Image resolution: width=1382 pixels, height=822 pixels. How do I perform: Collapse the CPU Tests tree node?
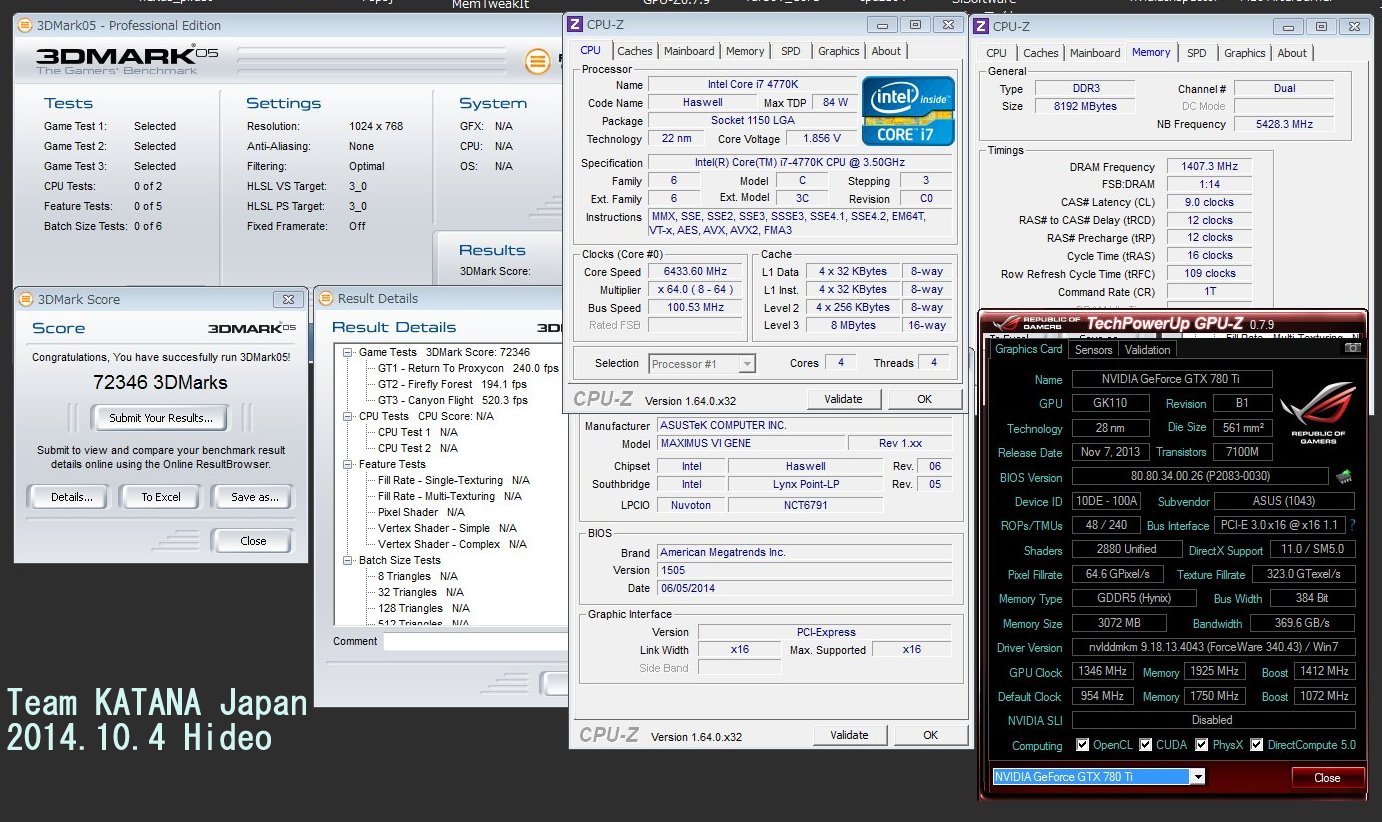347,416
